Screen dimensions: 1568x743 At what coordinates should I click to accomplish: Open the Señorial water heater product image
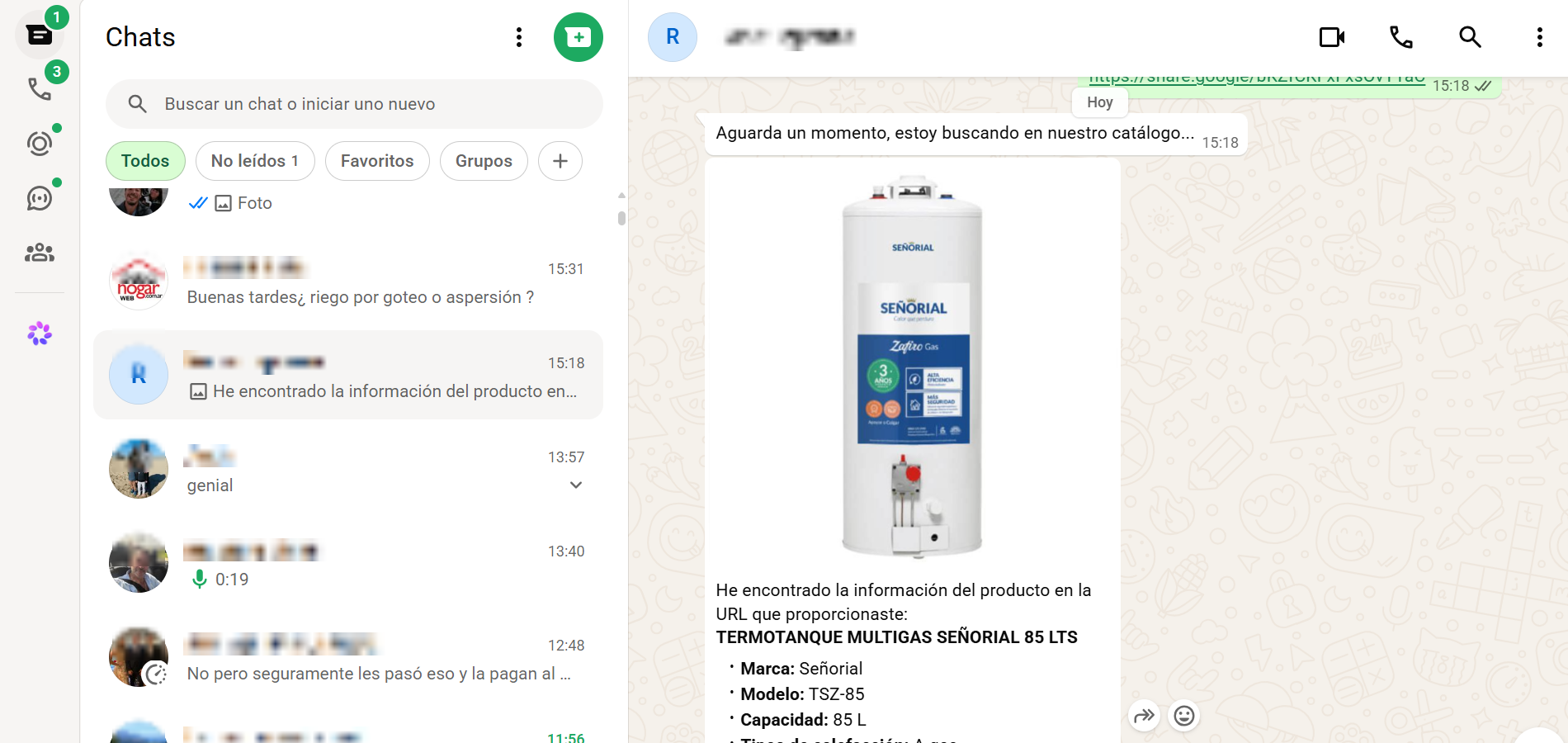pyautogui.click(x=913, y=366)
